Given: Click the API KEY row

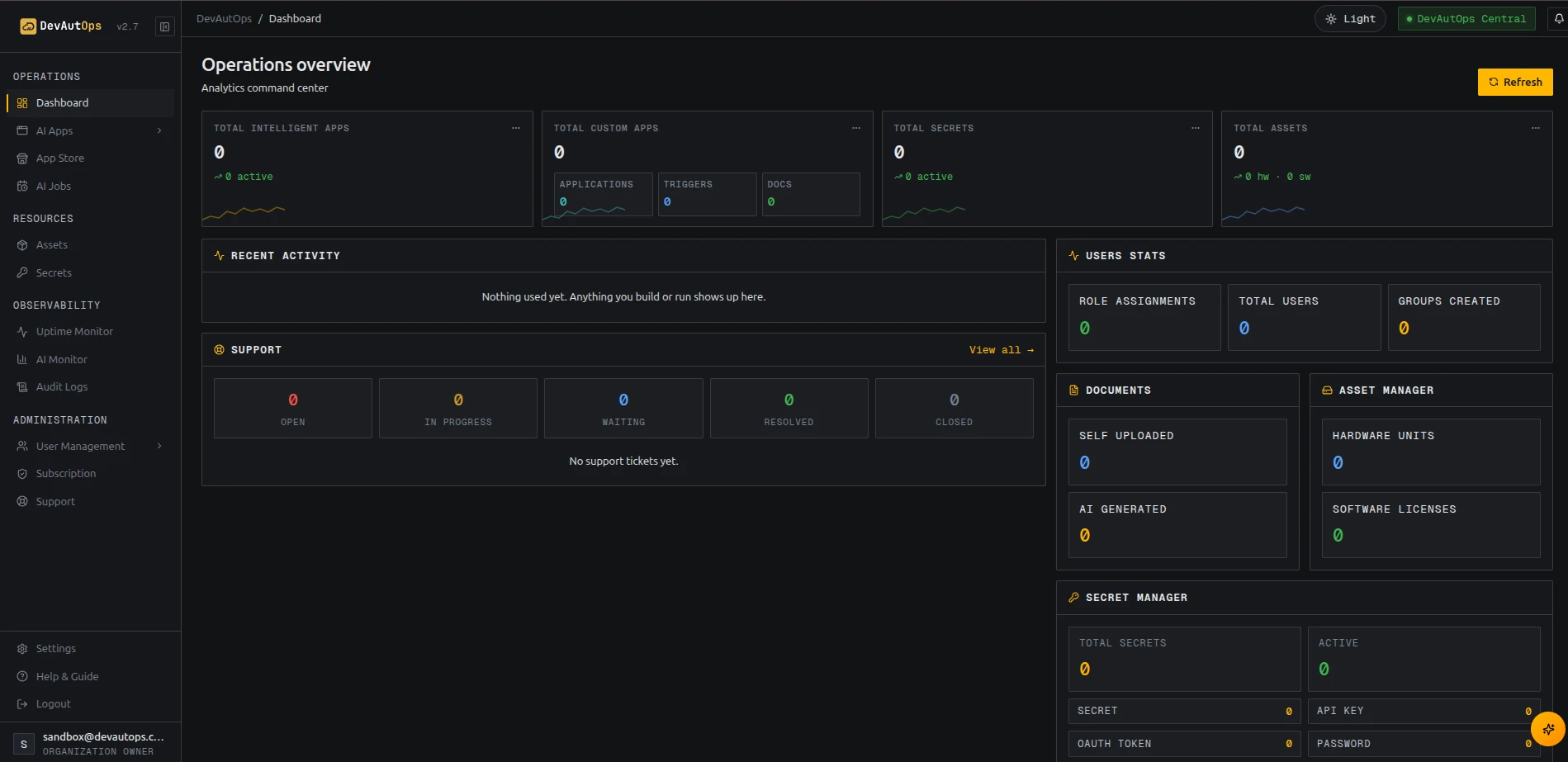Looking at the screenshot, I should (1424, 711).
